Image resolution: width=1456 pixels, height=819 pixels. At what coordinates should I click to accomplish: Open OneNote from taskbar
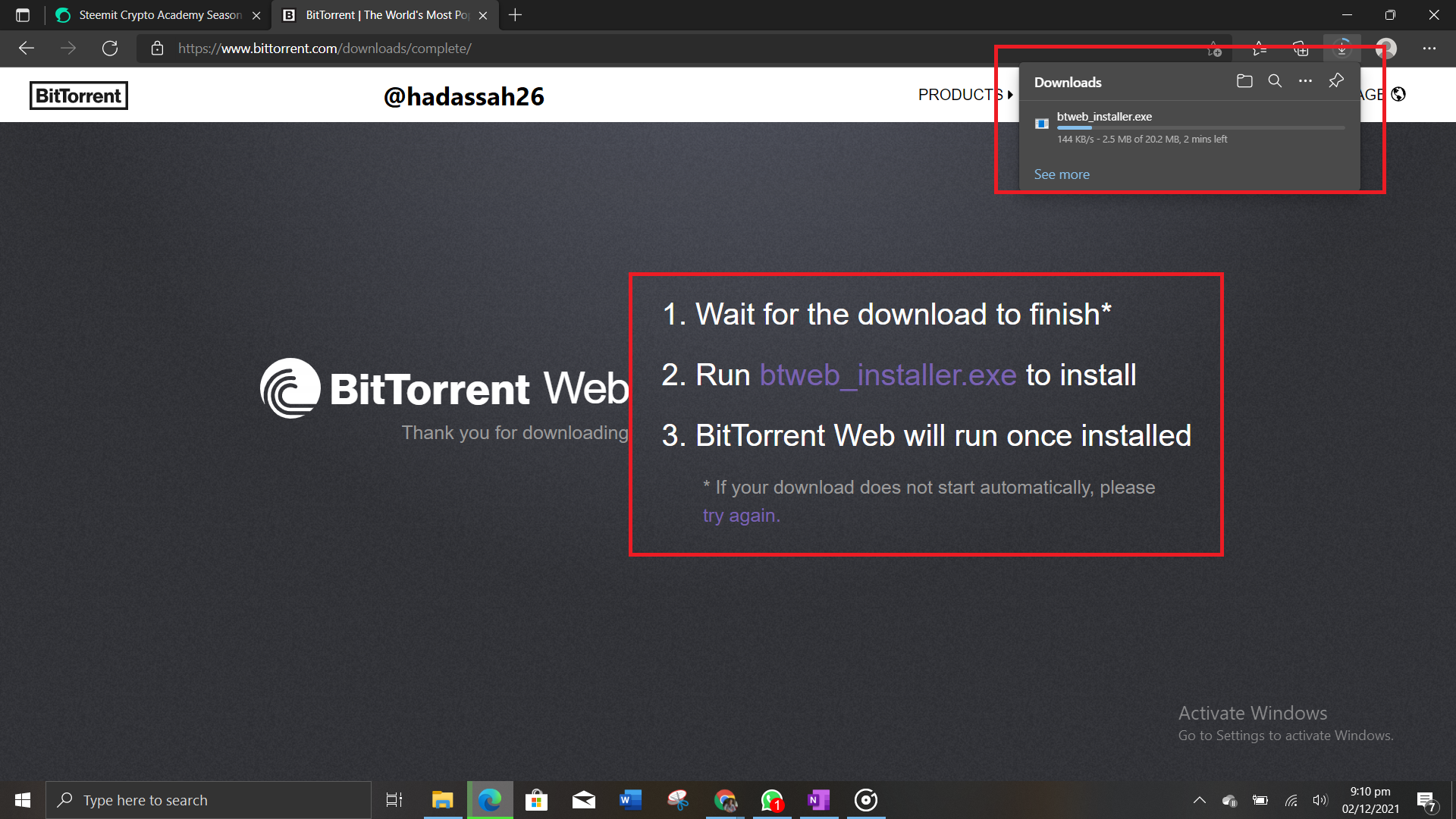[819, 800]
